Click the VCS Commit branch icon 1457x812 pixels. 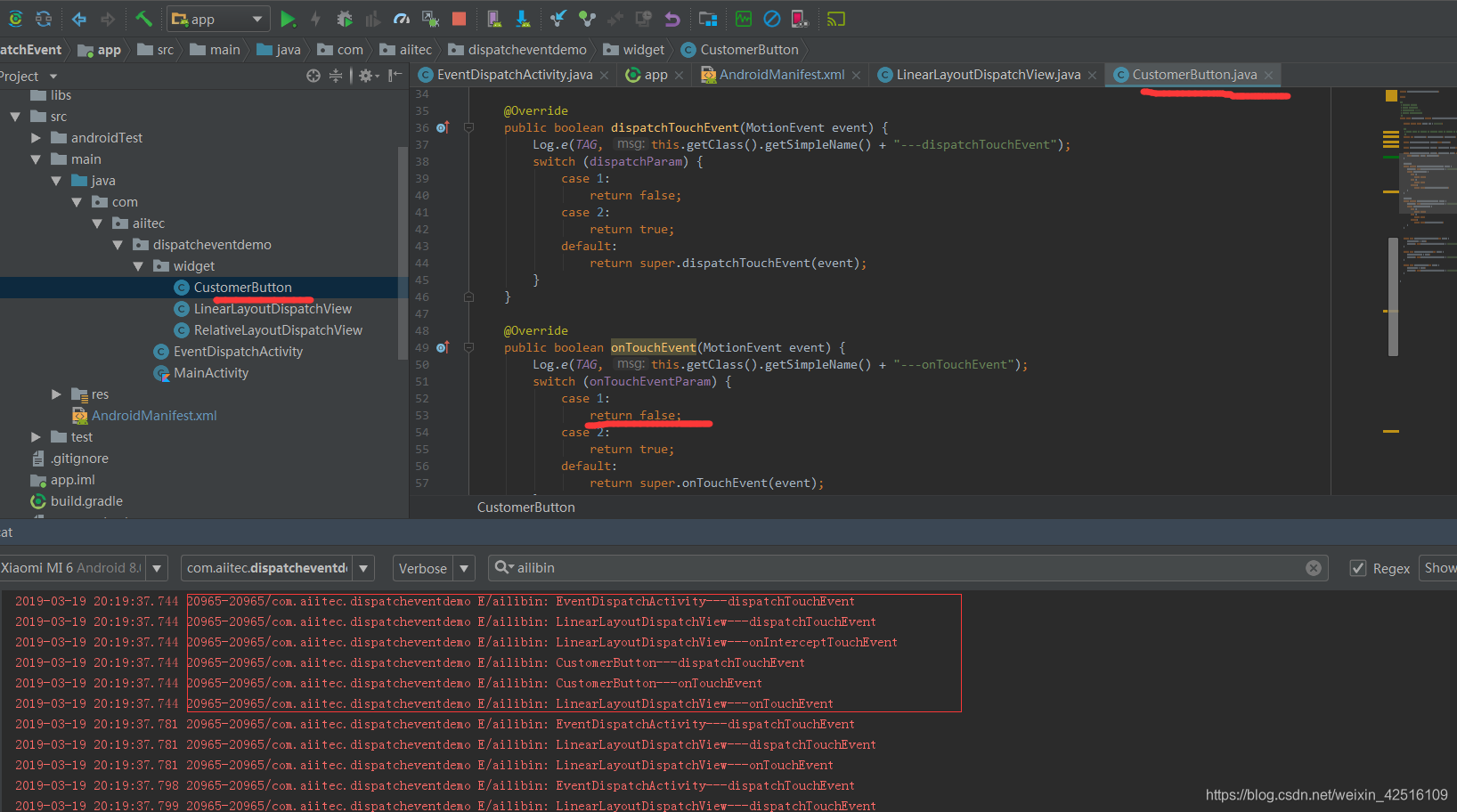point(587,19)
